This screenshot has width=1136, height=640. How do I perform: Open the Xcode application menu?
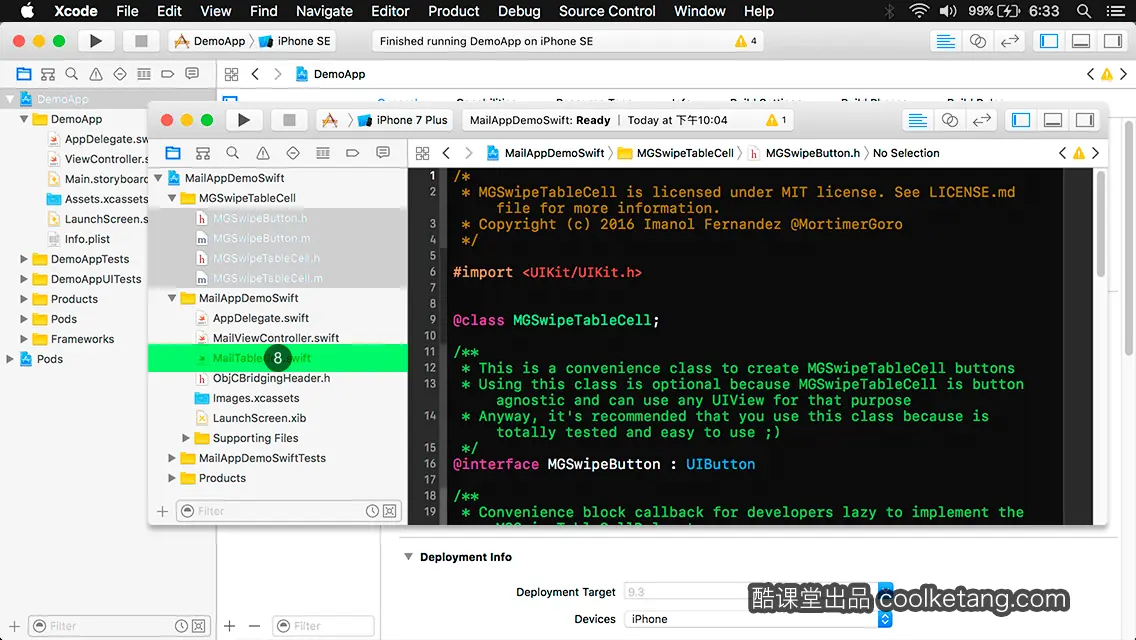click(x=75, y=11)
